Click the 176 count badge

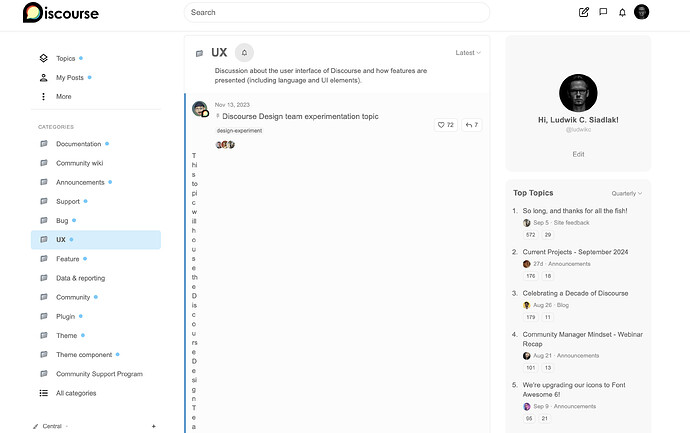tap(531, 276)
